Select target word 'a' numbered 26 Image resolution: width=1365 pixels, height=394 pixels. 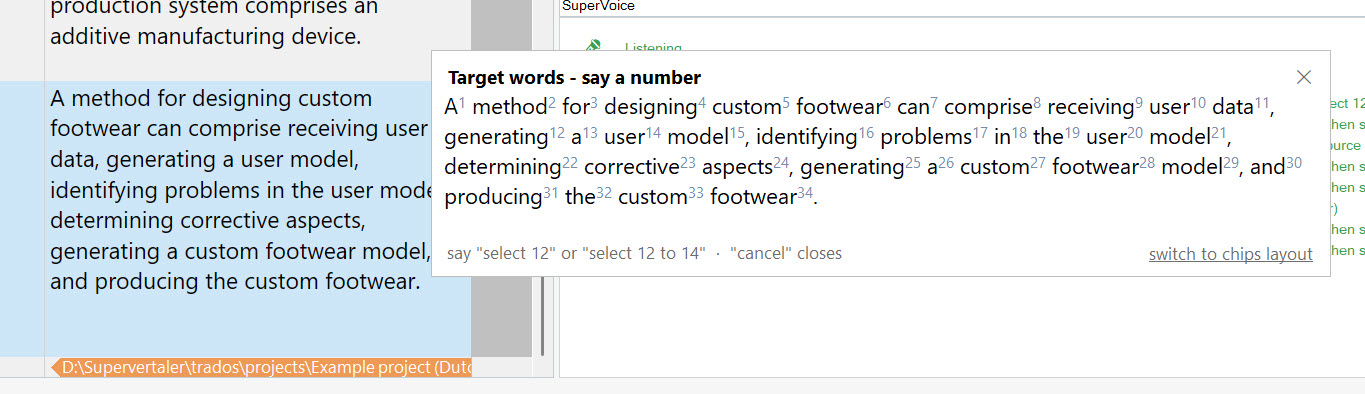click(932, 167)
